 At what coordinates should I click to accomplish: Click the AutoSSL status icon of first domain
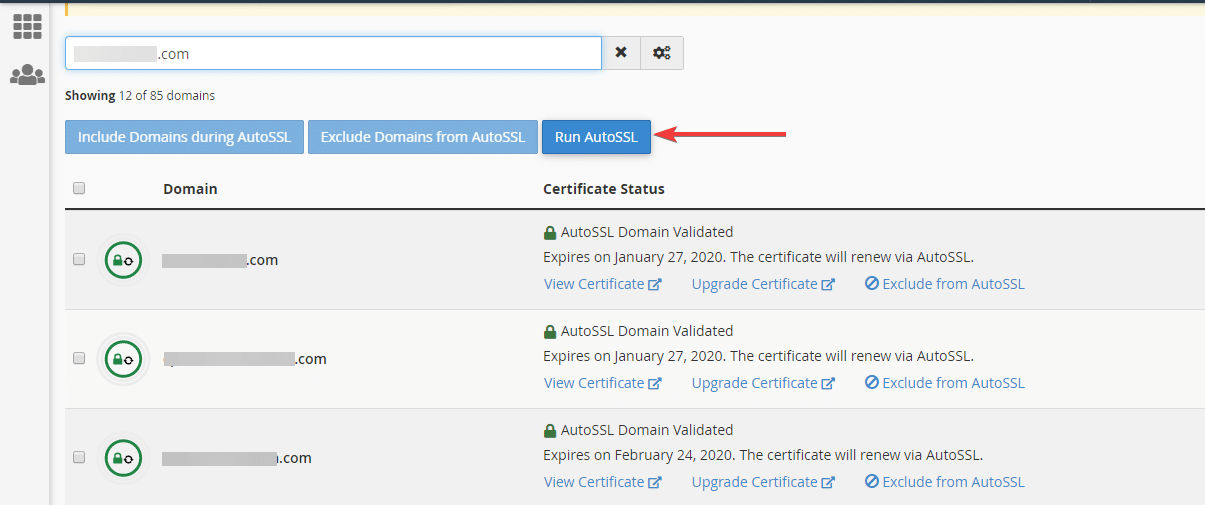(x=124, y=260)
